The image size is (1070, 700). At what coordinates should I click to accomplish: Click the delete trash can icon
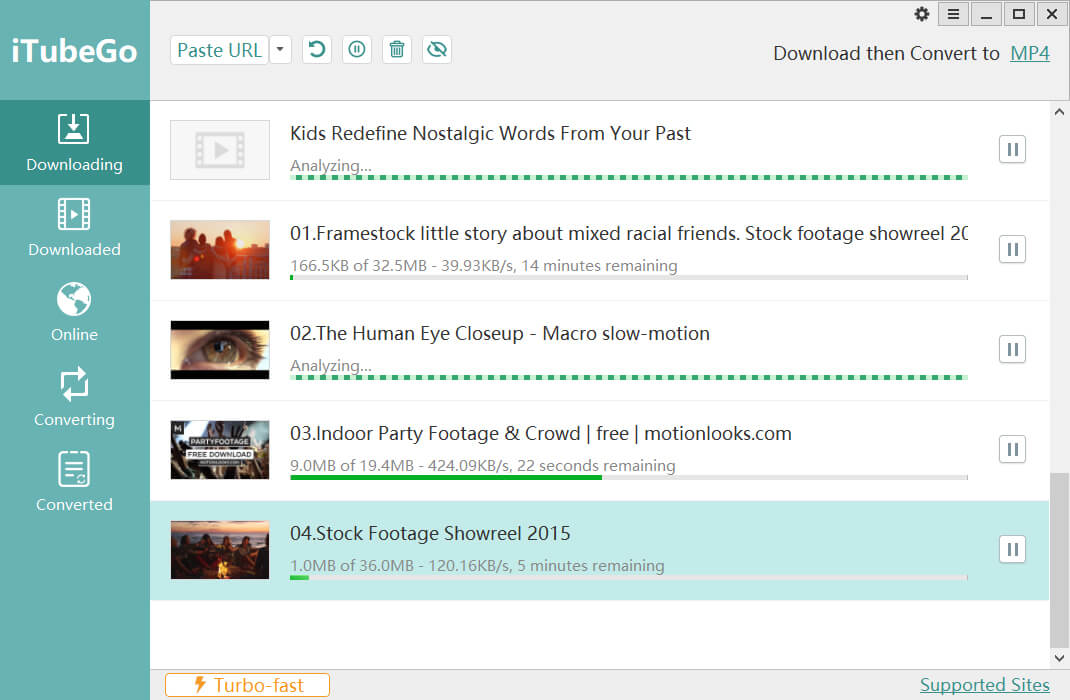[x=396, y=50]
